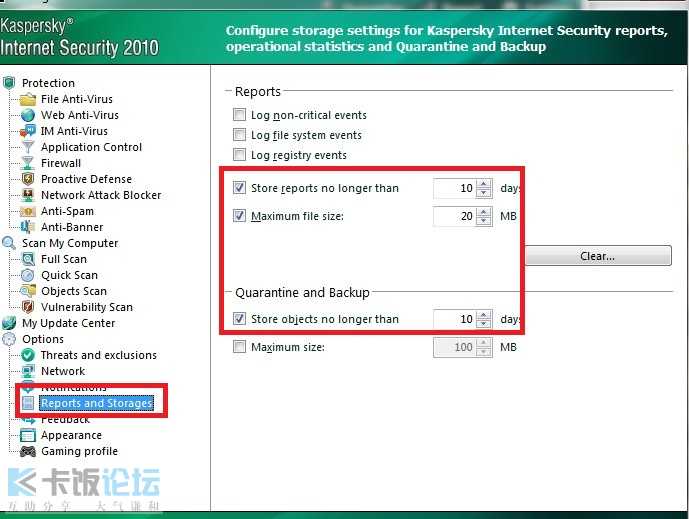
Task: Click the Reports and Storages disk icon
Action: [28, 403]
